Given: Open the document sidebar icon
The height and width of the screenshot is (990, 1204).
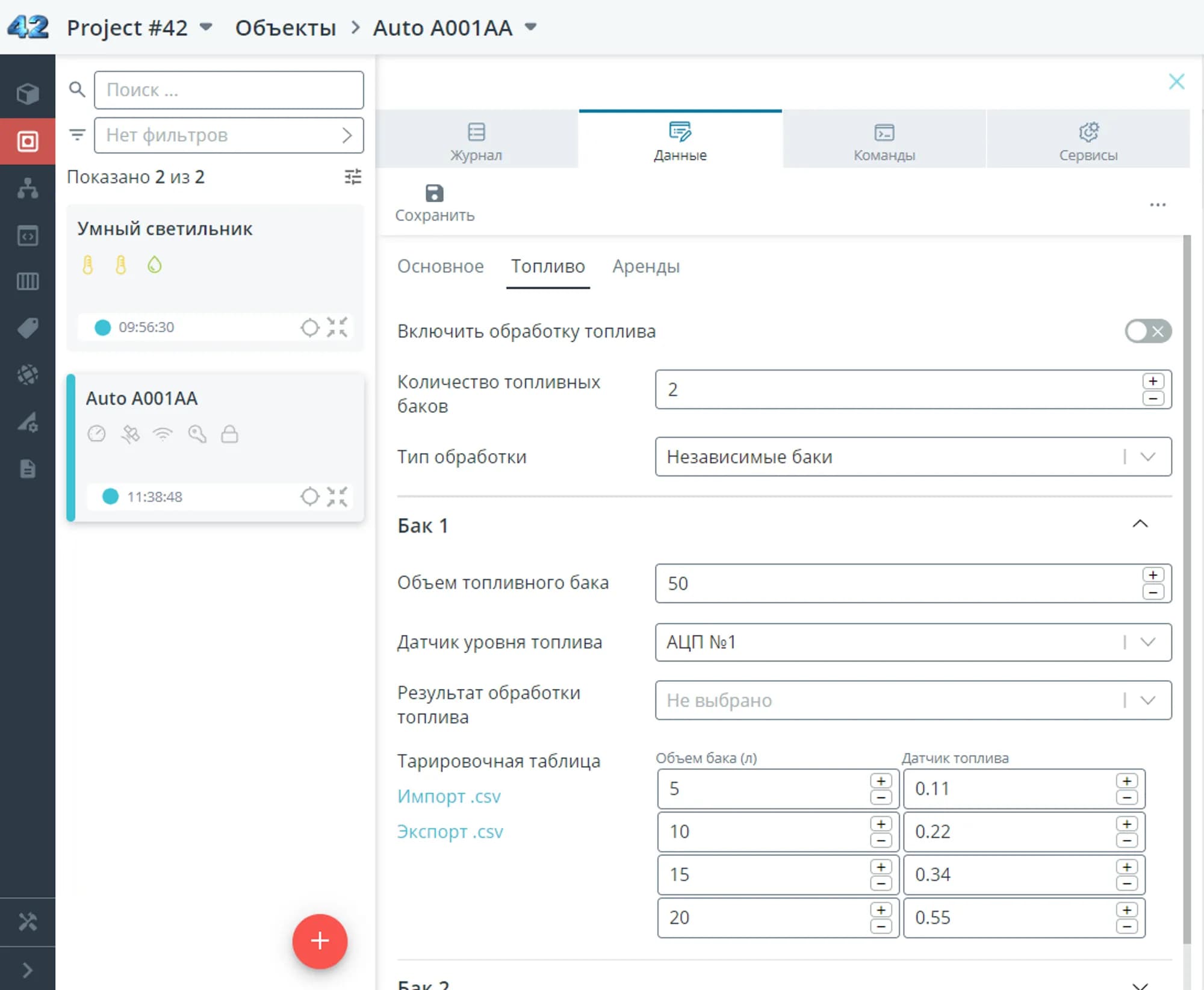Looking at the screenshot, I should [28, 469].
